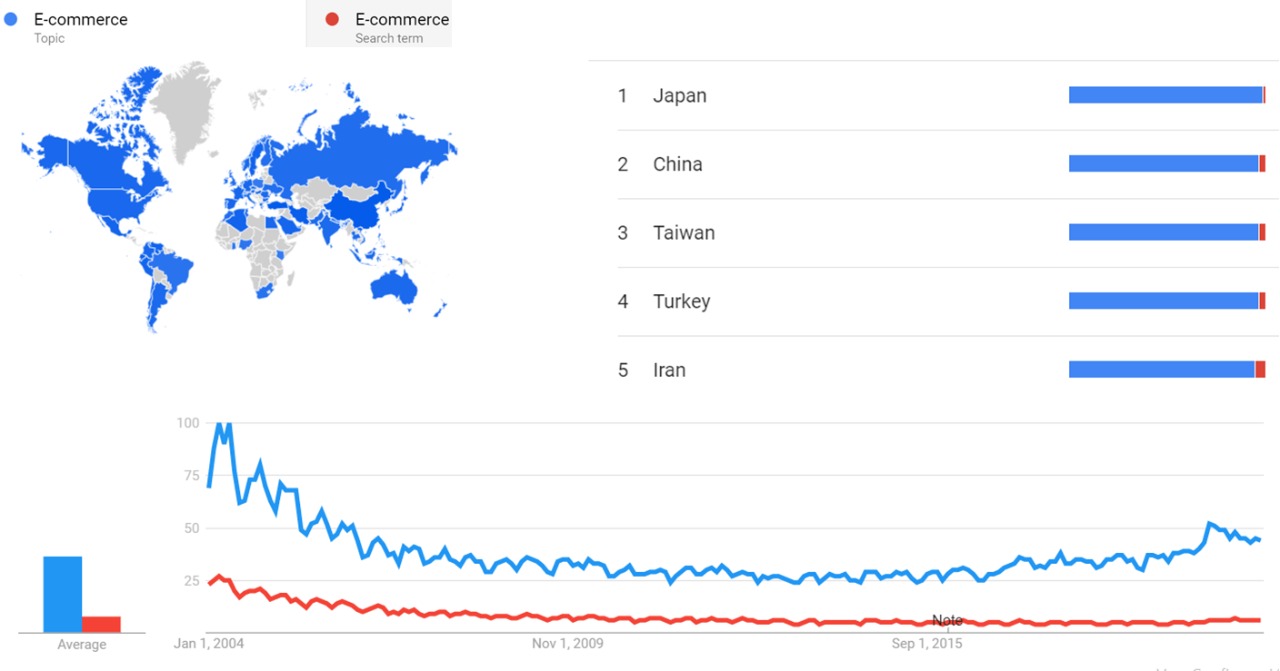Image resolution: width=1280 pixels, height=671 pixels.
Task: Open China in the region ranking
Action: pos(677,164)
